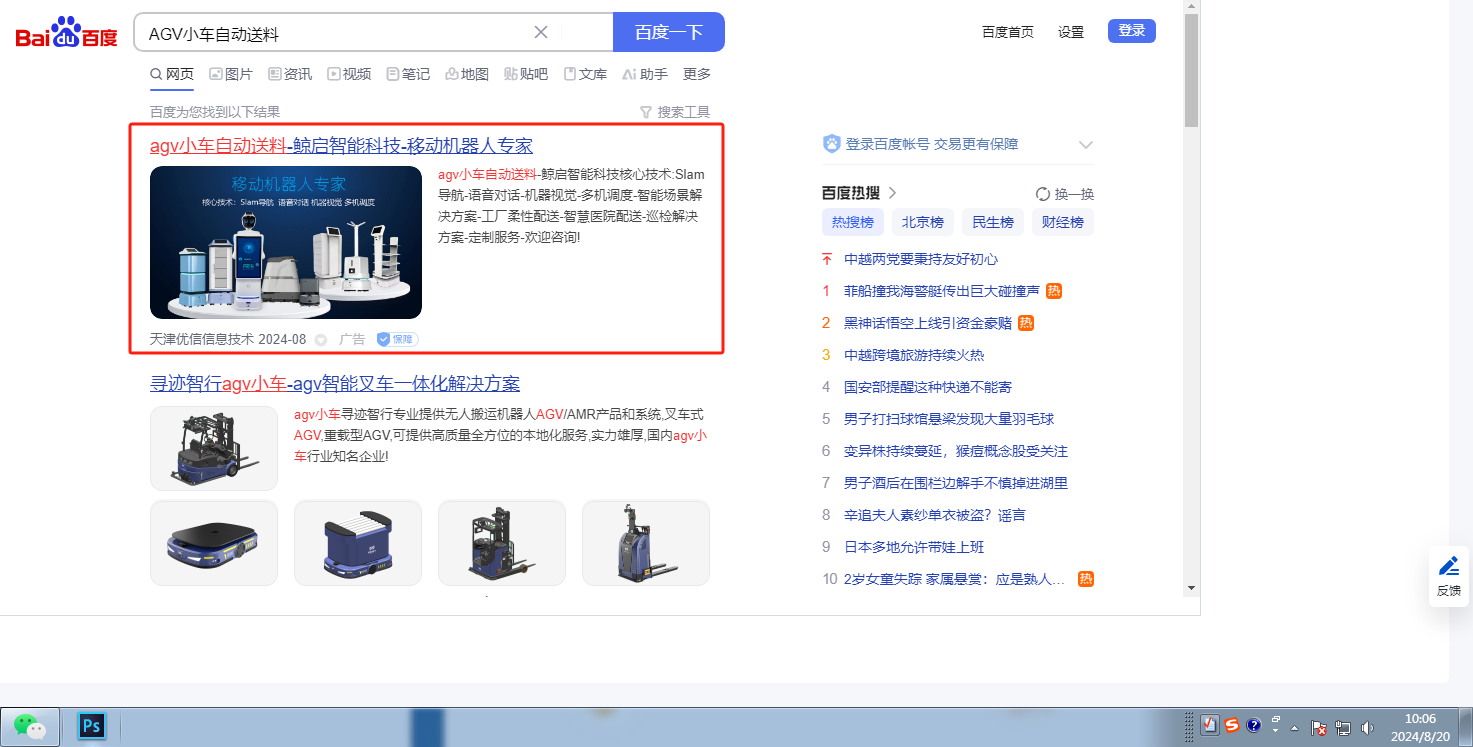The image size is (1473, 747).
Task: Click the page vertical scrollbar thumb
Action: coord(1191,70)
